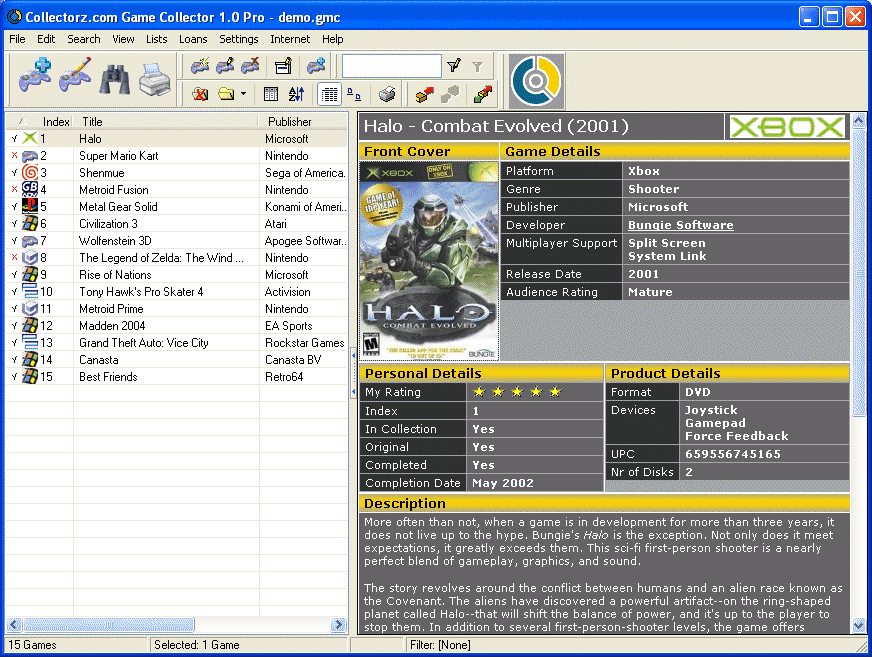Select Tony Hawk's Pro Skater 4 row
872x657 pixels.
(177, 292)
